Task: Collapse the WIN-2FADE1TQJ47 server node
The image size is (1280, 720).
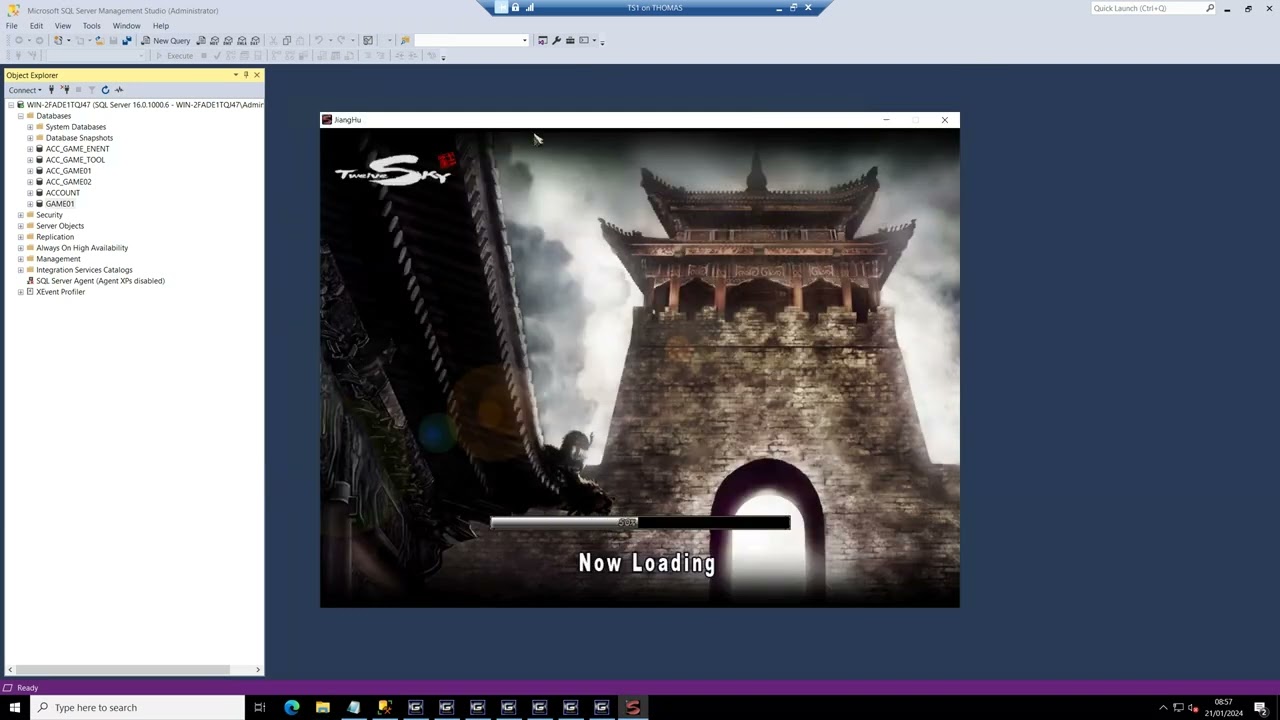Action: click(x=10, y=105)
